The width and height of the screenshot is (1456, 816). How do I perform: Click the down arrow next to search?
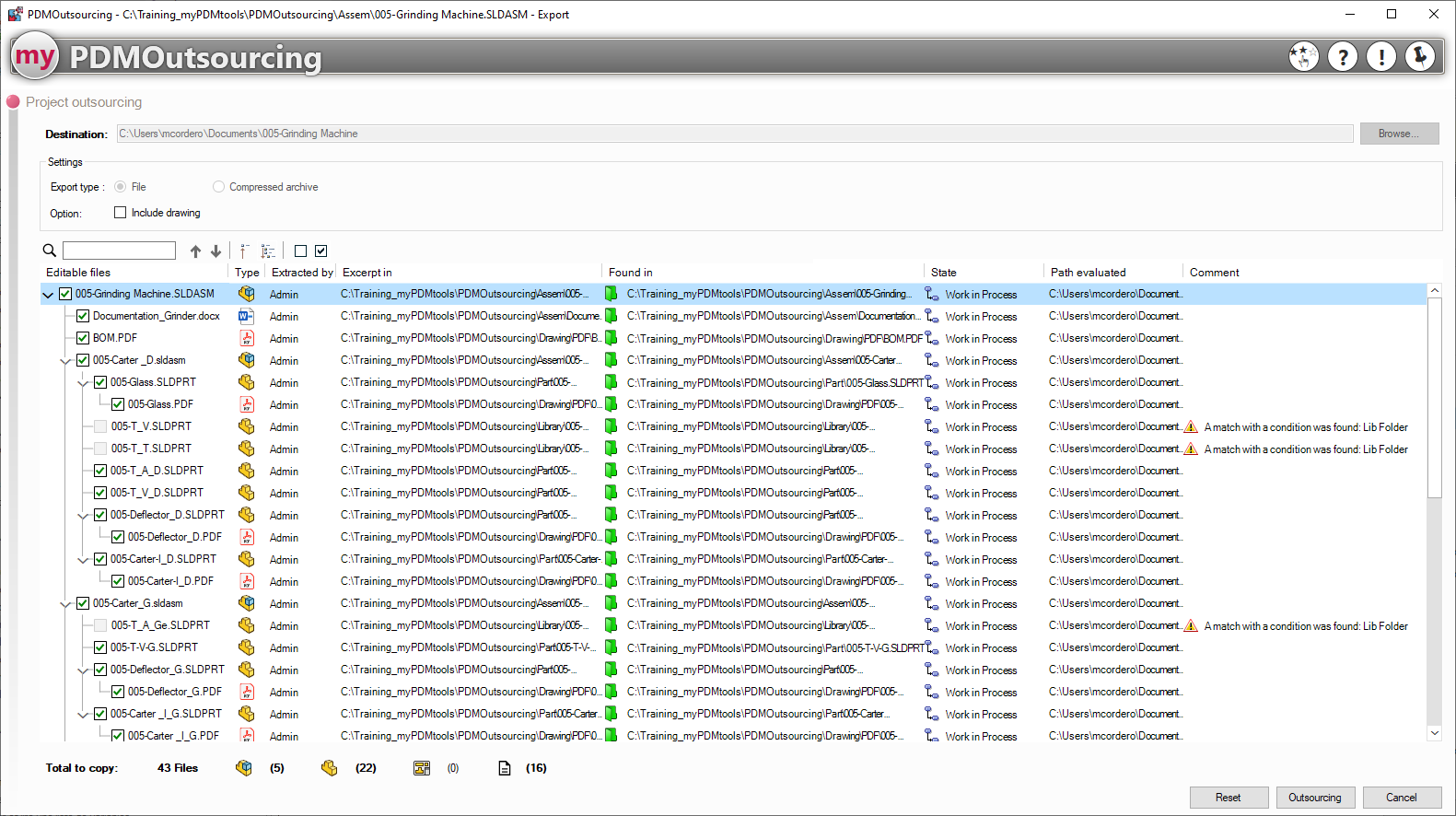[x=215, y=251]
